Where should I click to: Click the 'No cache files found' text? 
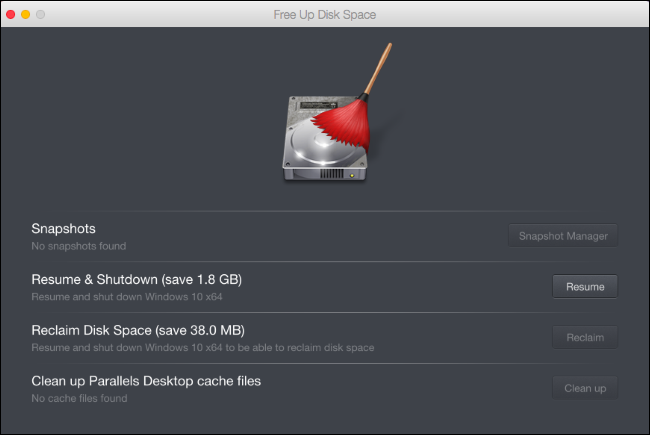coord(80,398)
